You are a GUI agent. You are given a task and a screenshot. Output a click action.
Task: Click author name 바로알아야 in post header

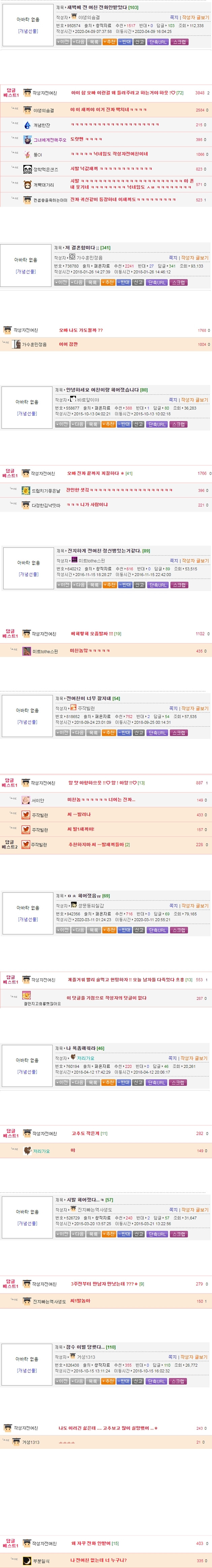coord(88,400)
